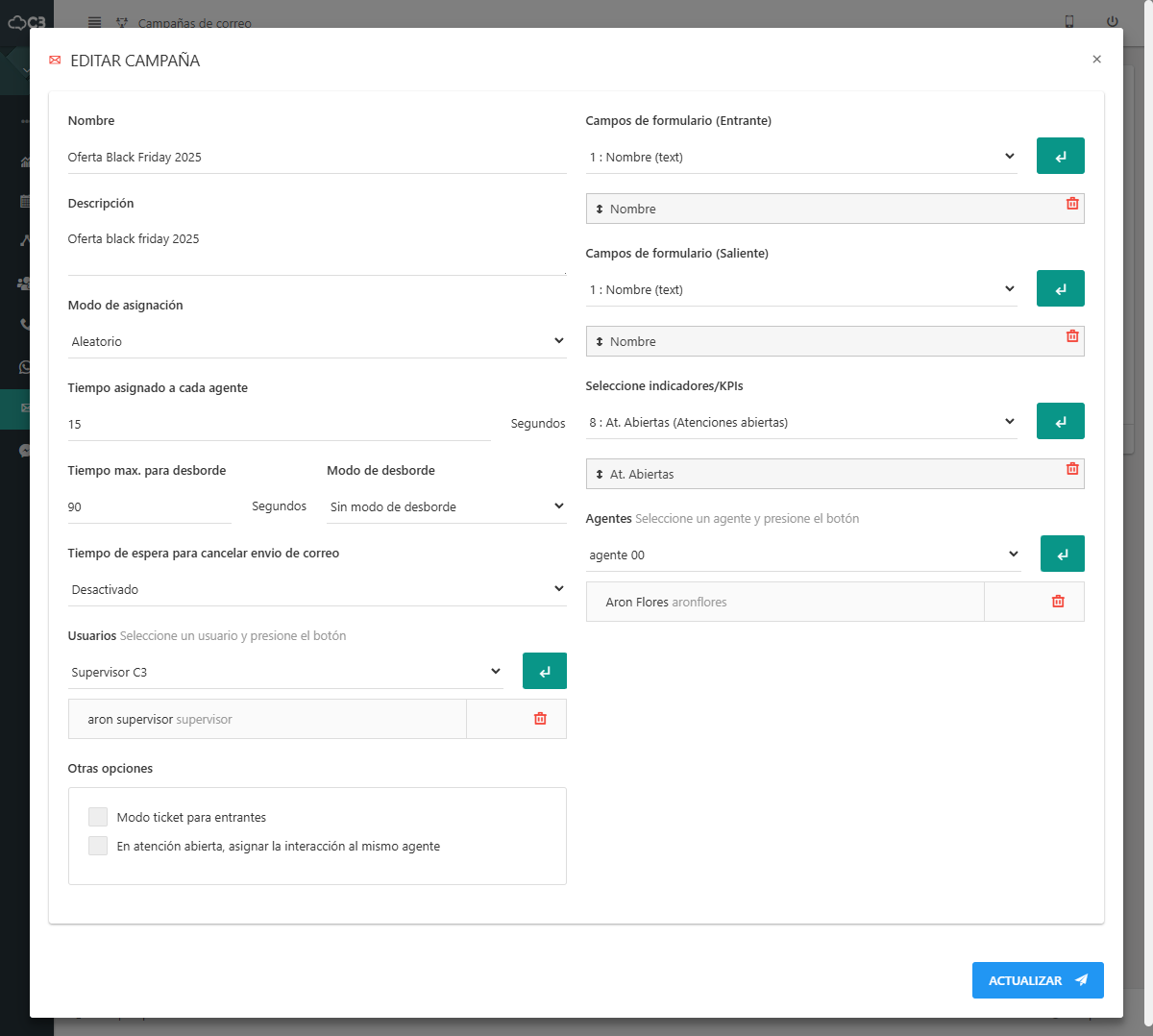This screenshot has height=1036, width=1153.
Task: Open the Modo de asignación dropdown
Action: click(x=317, y=341)
